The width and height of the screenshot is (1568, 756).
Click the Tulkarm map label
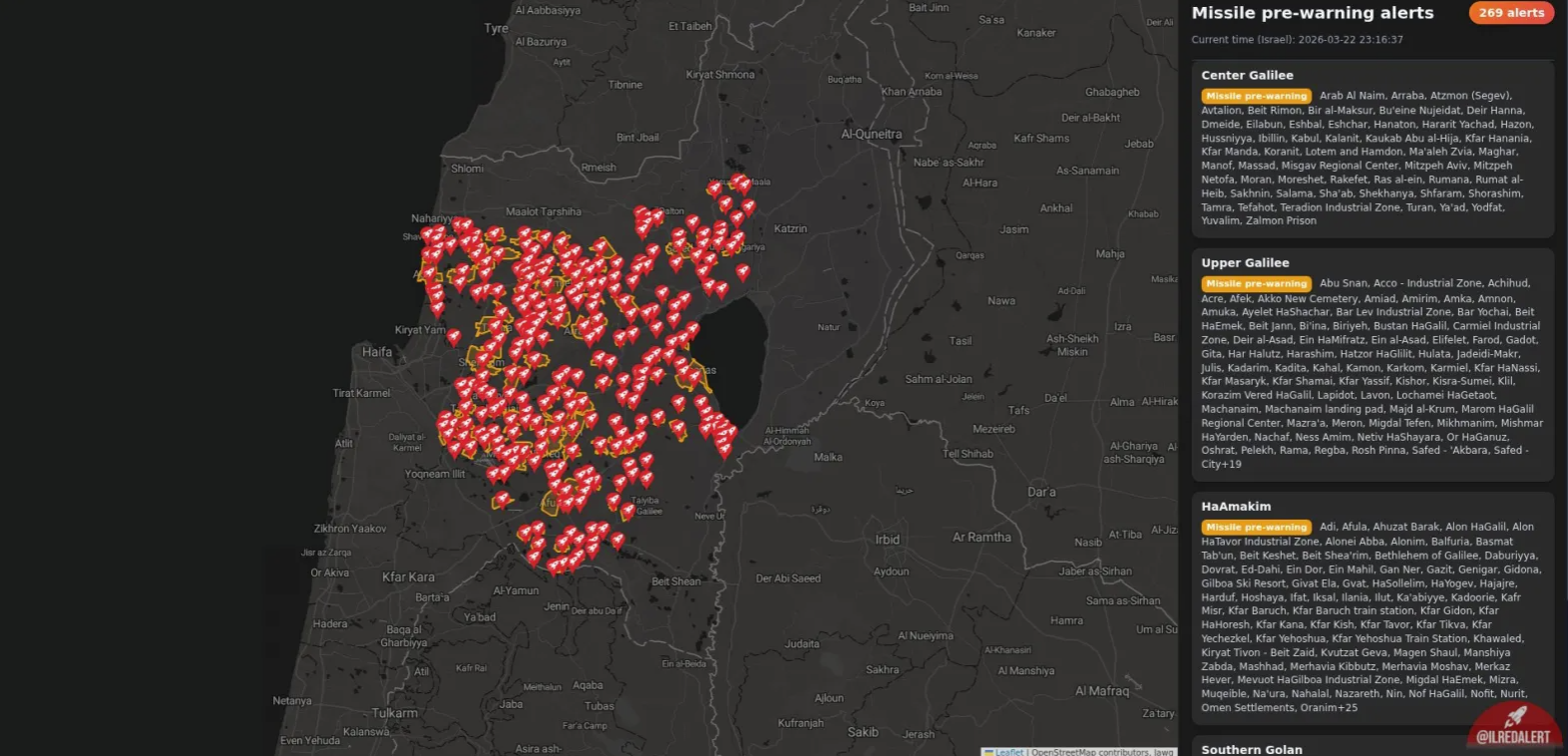[395, 713]
